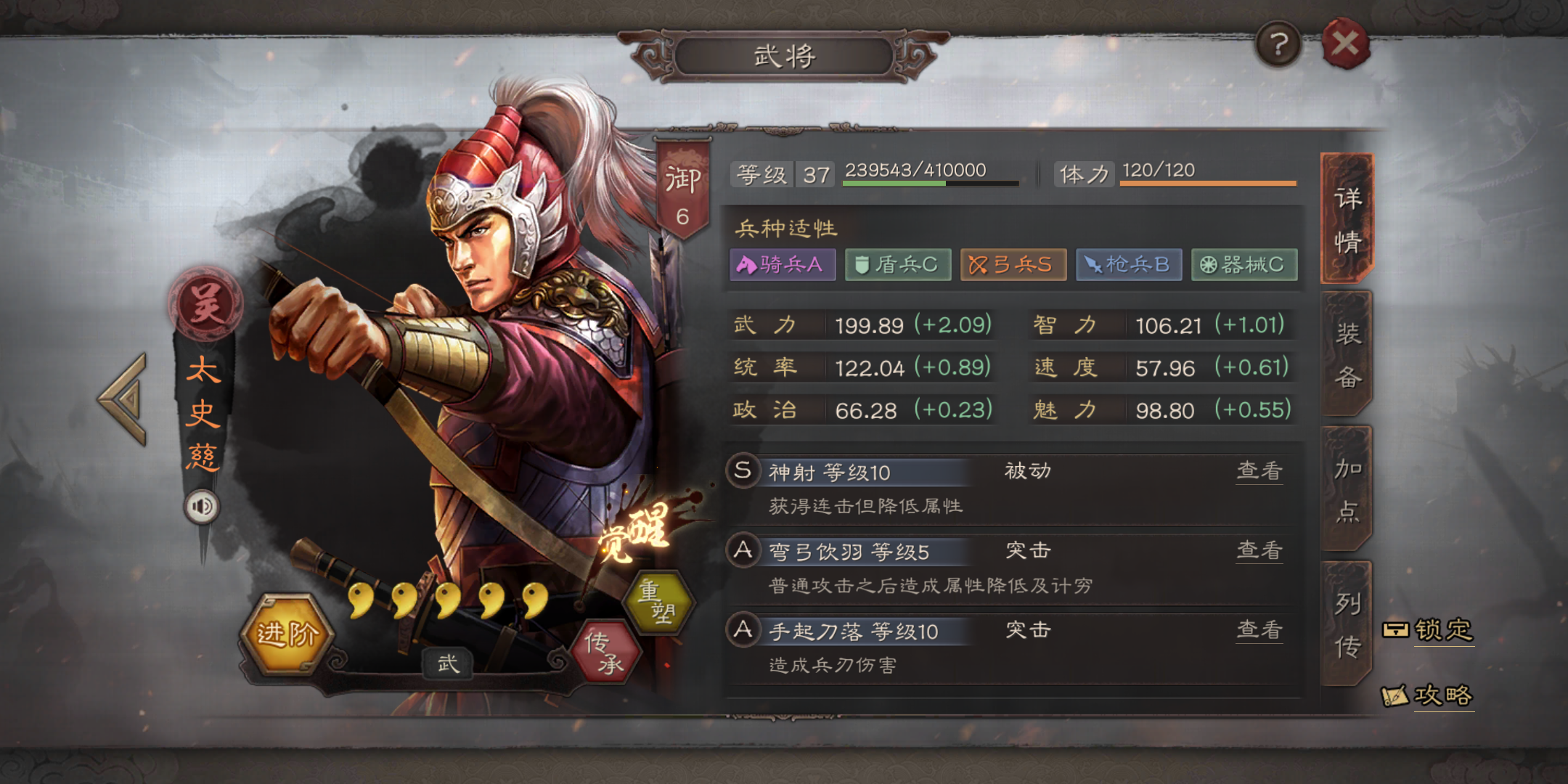Play the general's voice speaker icon
Screen dimensions: 1568x784
(202, 507)
